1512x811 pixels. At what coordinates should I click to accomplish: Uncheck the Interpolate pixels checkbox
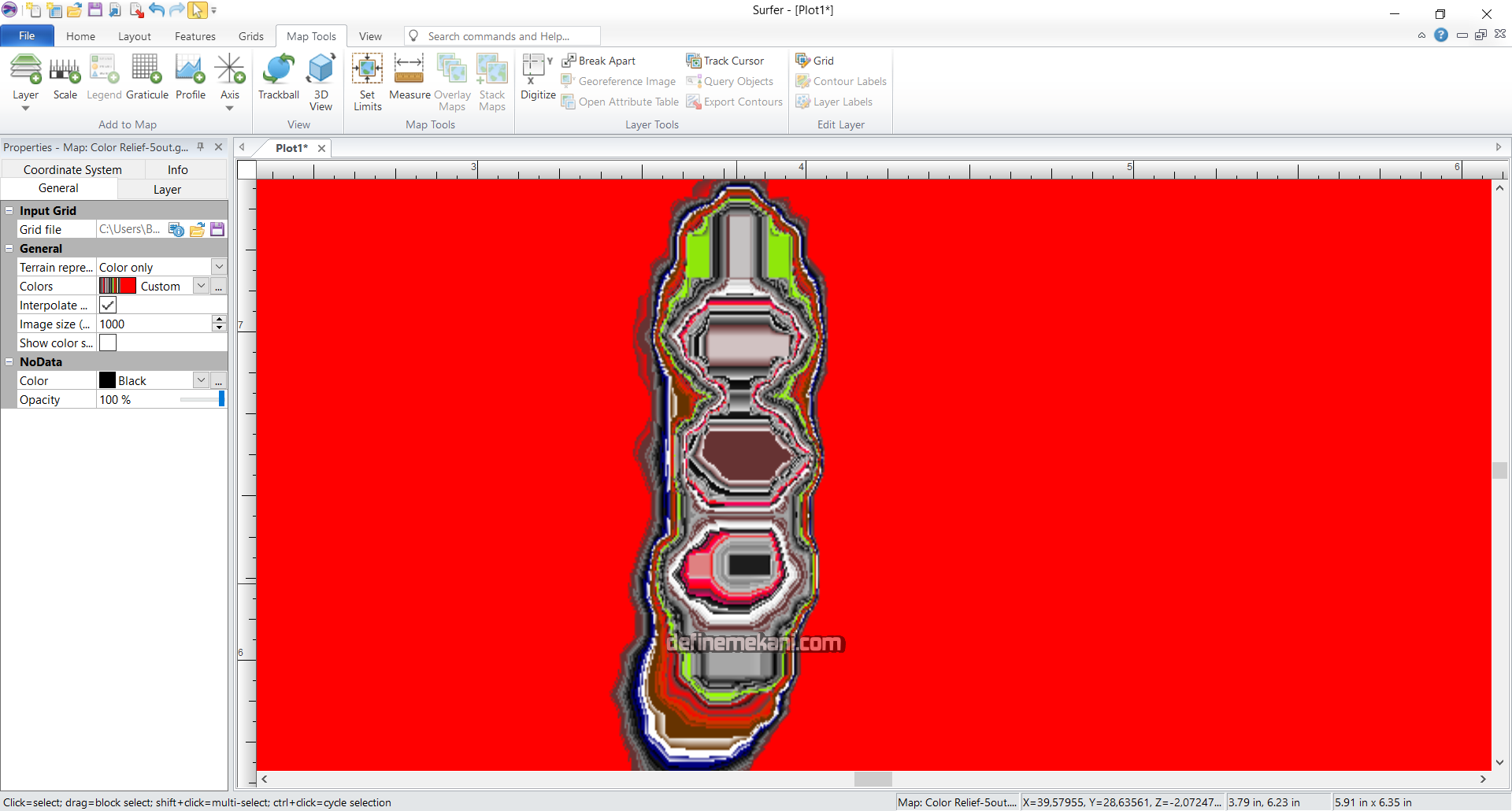click(109, 306)
